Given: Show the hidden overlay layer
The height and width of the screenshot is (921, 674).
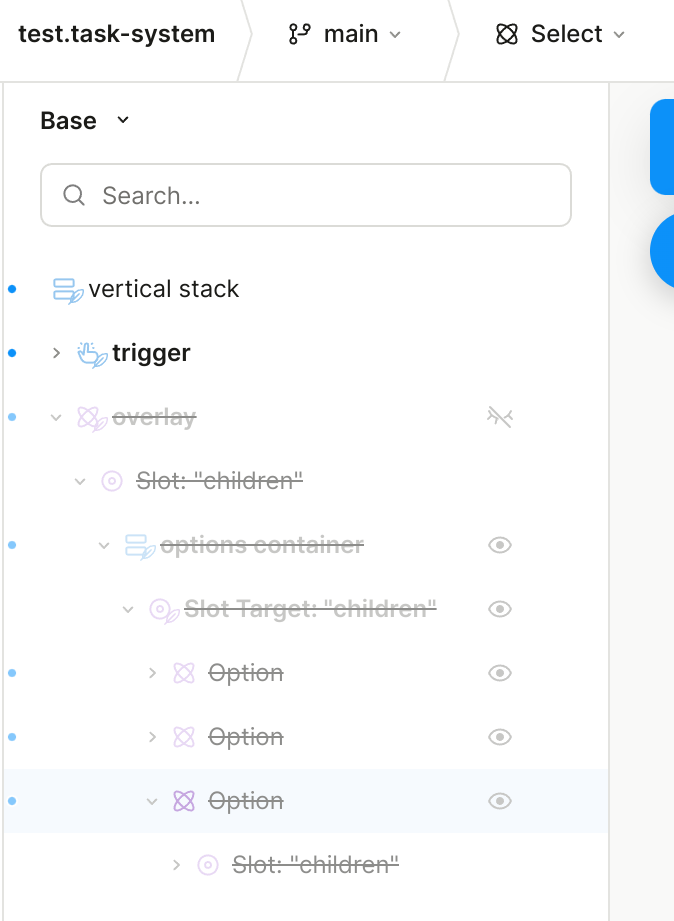Looking at the screenshot, I should coord(499,417).
